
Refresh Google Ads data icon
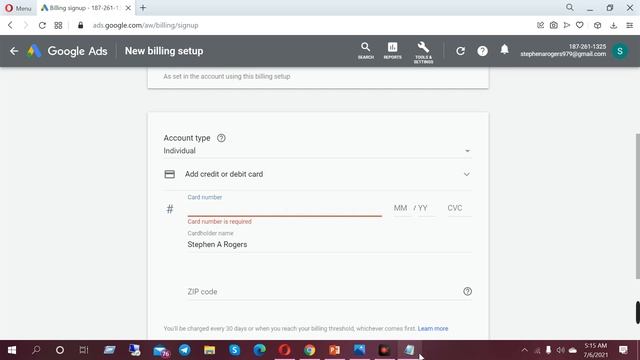(460, 51)
